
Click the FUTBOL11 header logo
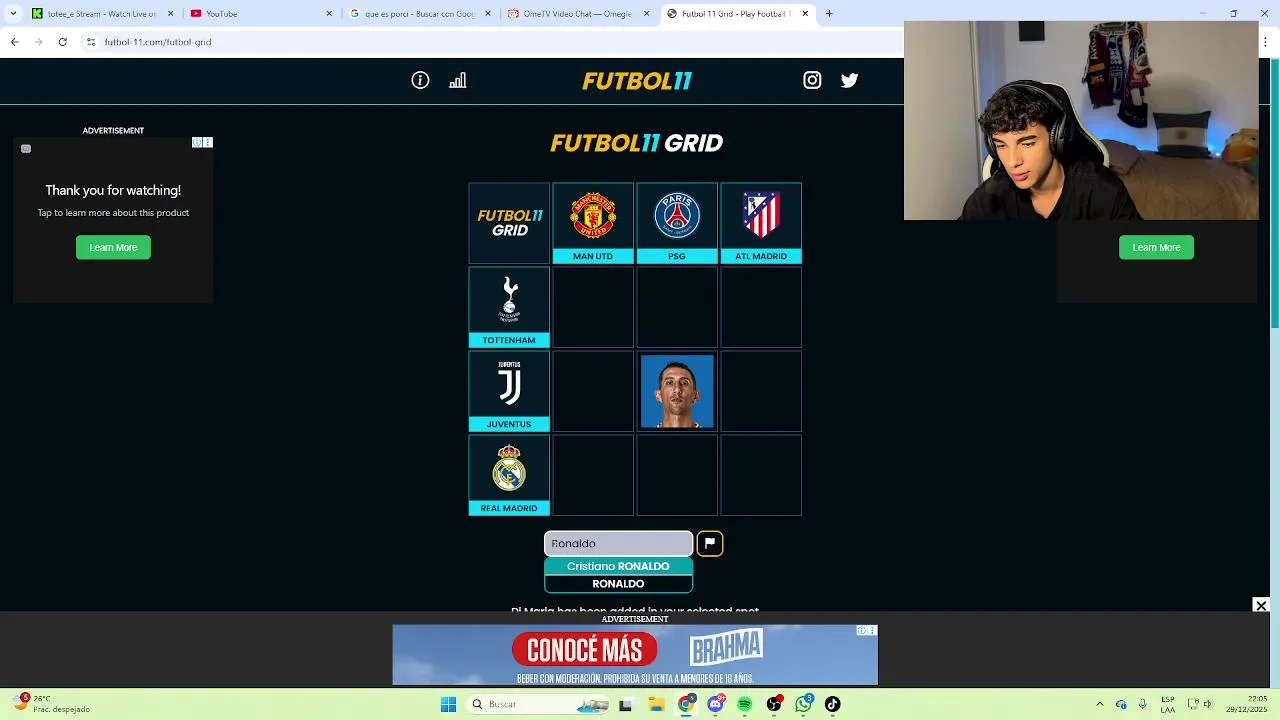tap(637, 81)
